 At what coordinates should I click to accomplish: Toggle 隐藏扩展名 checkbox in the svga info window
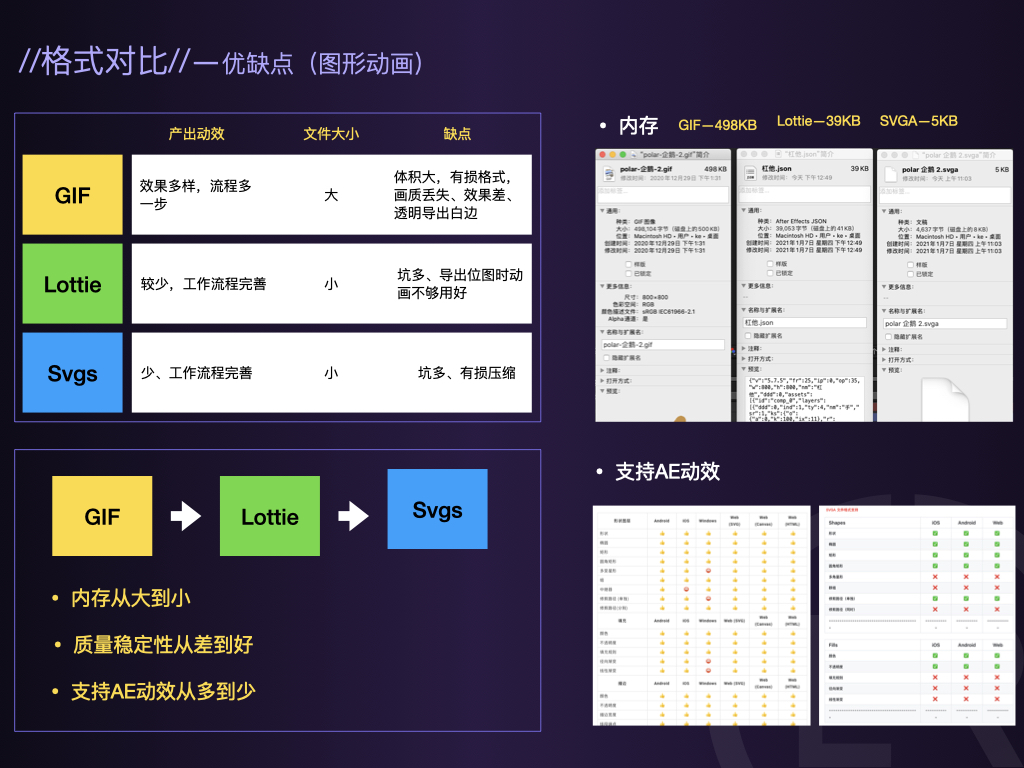point(888,337)
